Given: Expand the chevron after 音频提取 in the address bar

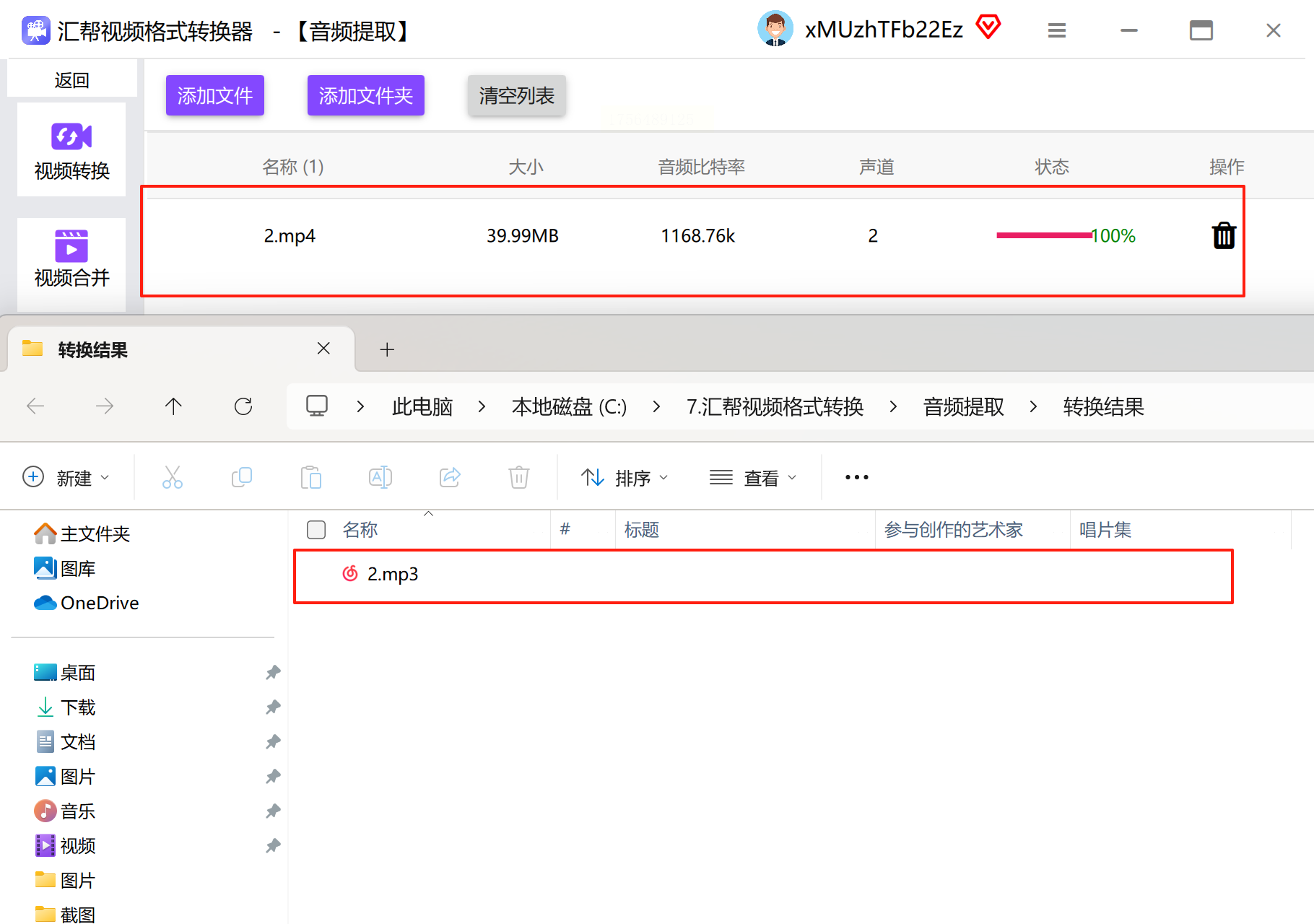Looking at the screenshot, I should tap(1033, 407).
